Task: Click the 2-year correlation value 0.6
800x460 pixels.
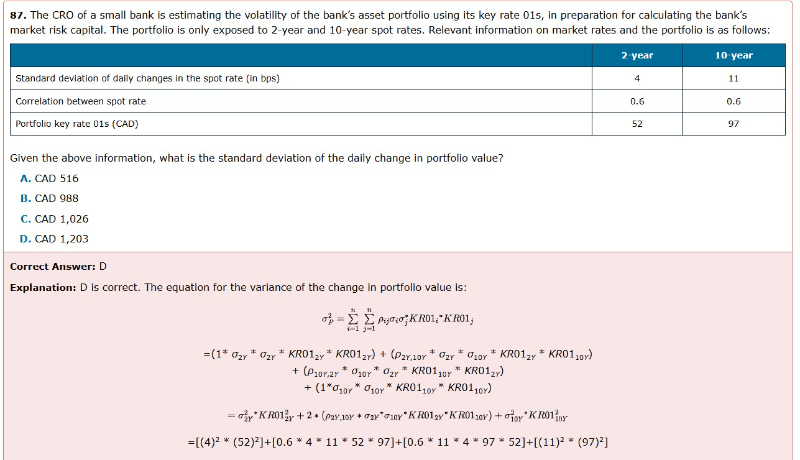Action: [637, 101]
